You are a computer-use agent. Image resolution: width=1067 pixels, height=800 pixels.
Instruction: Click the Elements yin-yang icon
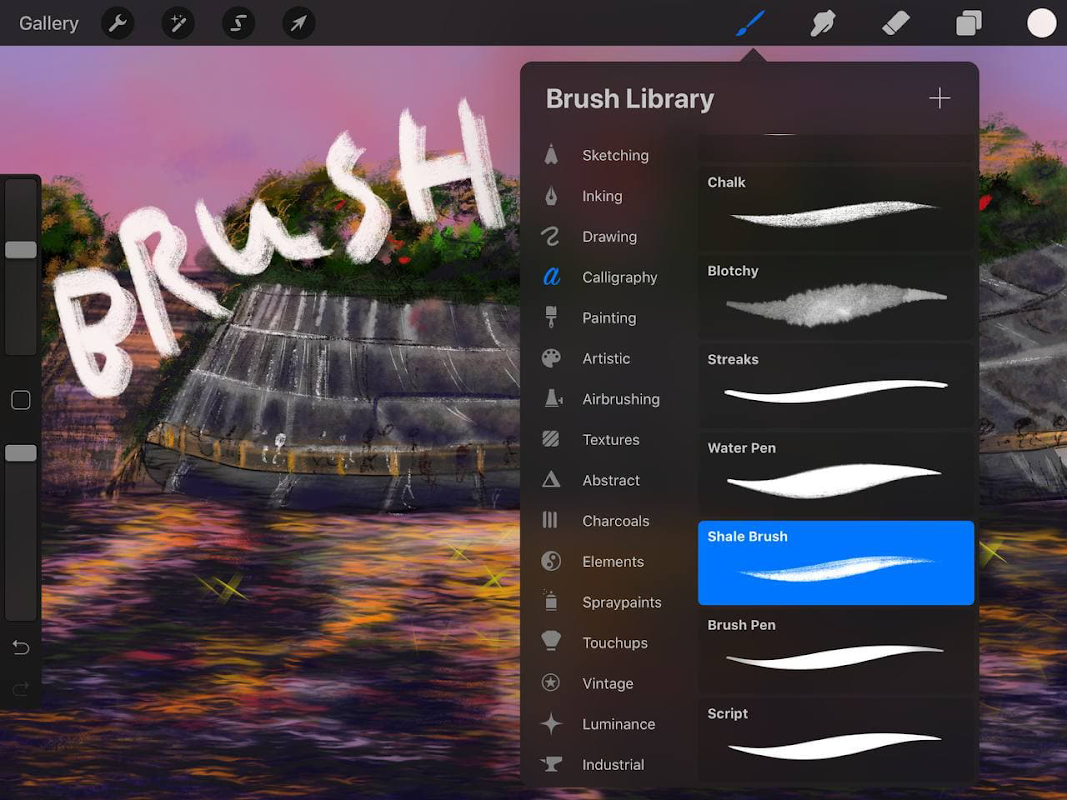(551, 561)
